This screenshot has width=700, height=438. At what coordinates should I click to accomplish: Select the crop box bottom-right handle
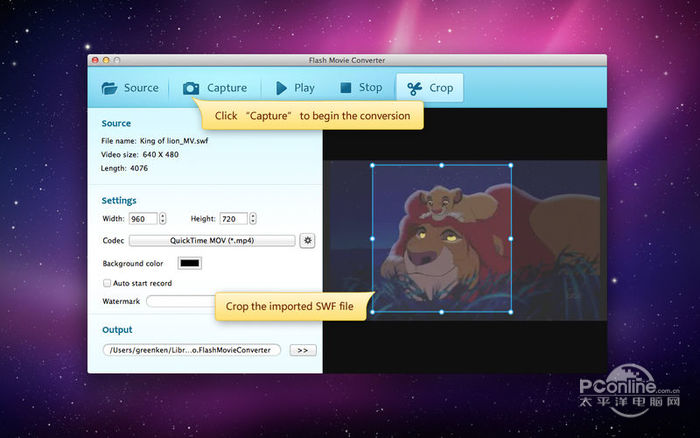tap(511, 312)
